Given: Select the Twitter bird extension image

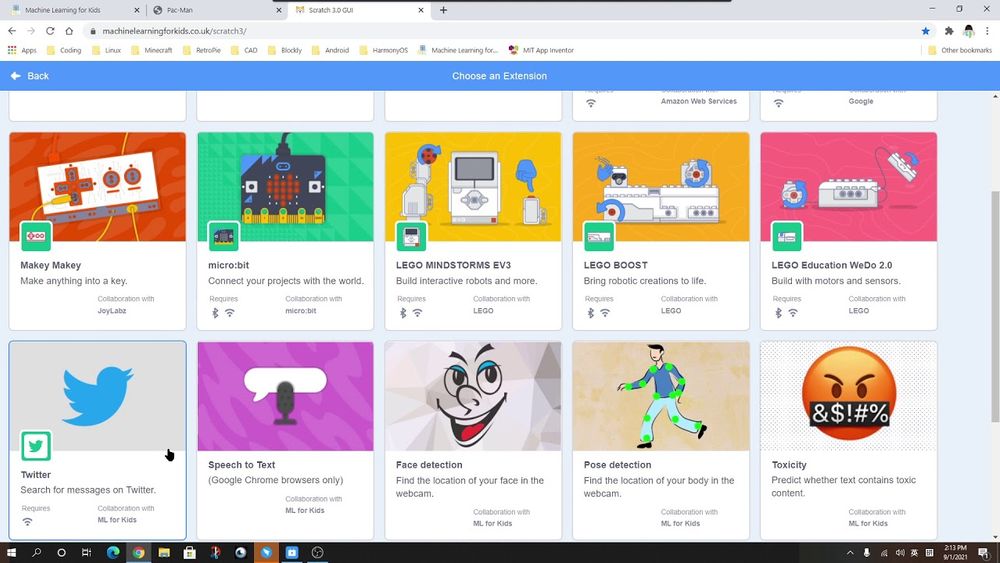Looking at the screenshot, I should (x=98, y=396).
